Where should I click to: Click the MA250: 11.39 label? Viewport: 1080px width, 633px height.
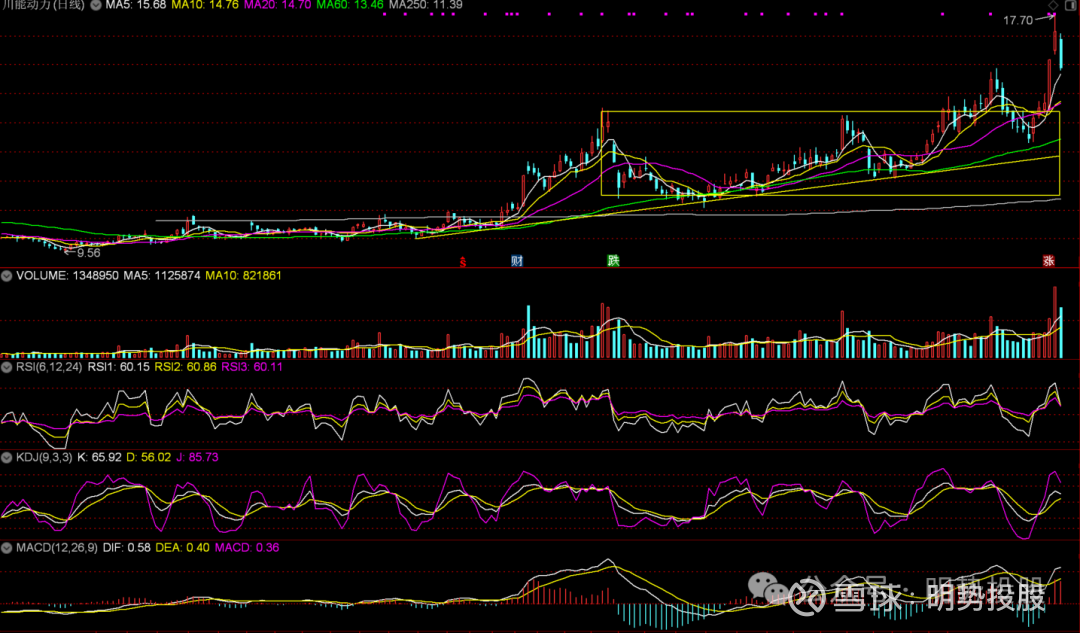tap(426, 5)
